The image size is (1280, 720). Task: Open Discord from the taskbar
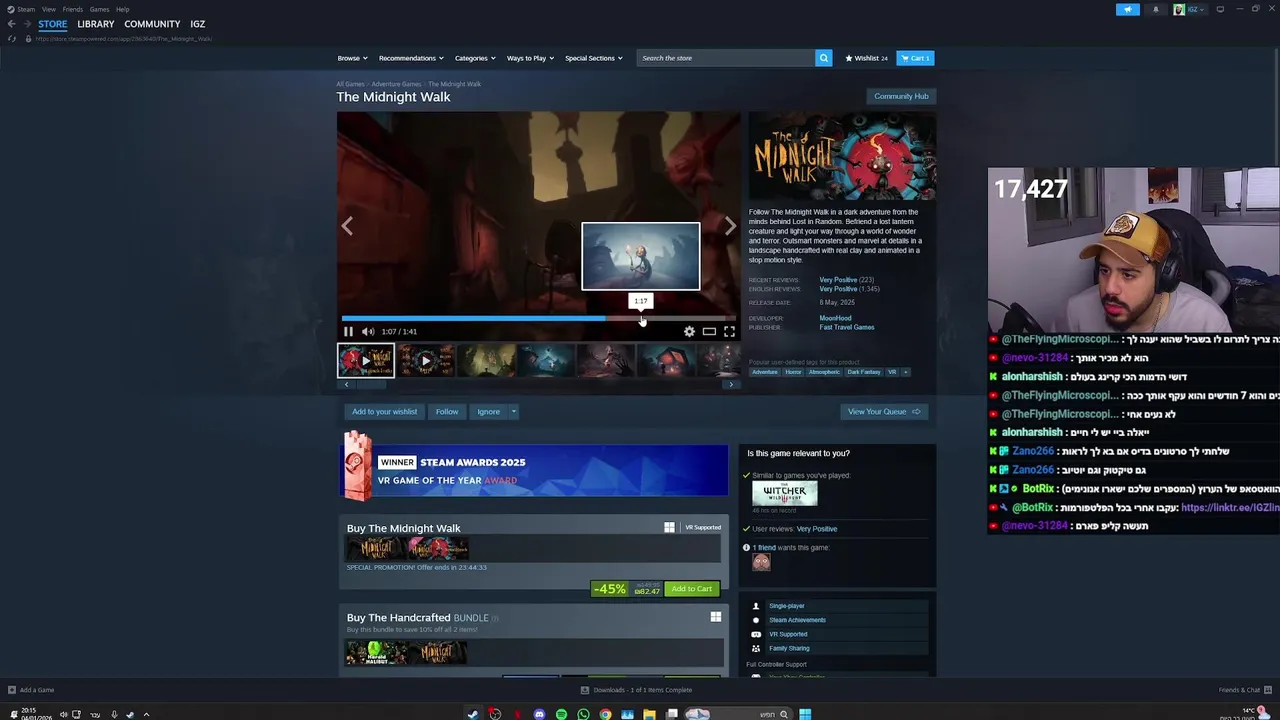tap(539, 714)
